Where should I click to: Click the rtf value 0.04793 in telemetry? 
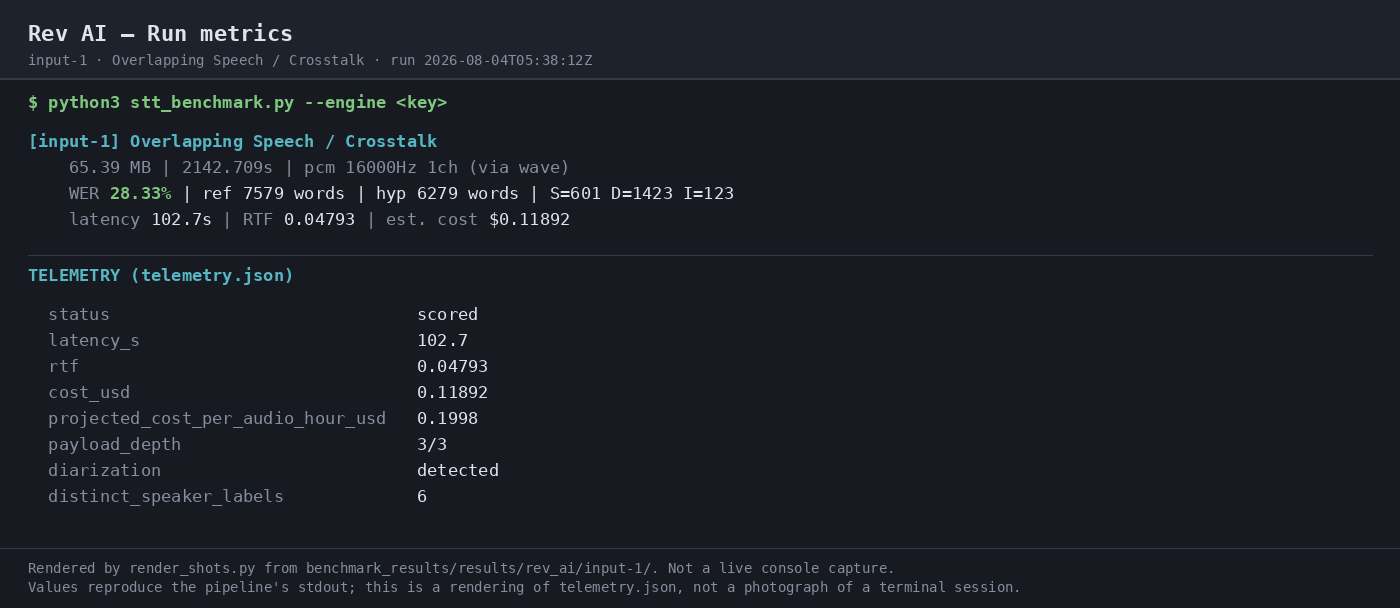(452, 367)
